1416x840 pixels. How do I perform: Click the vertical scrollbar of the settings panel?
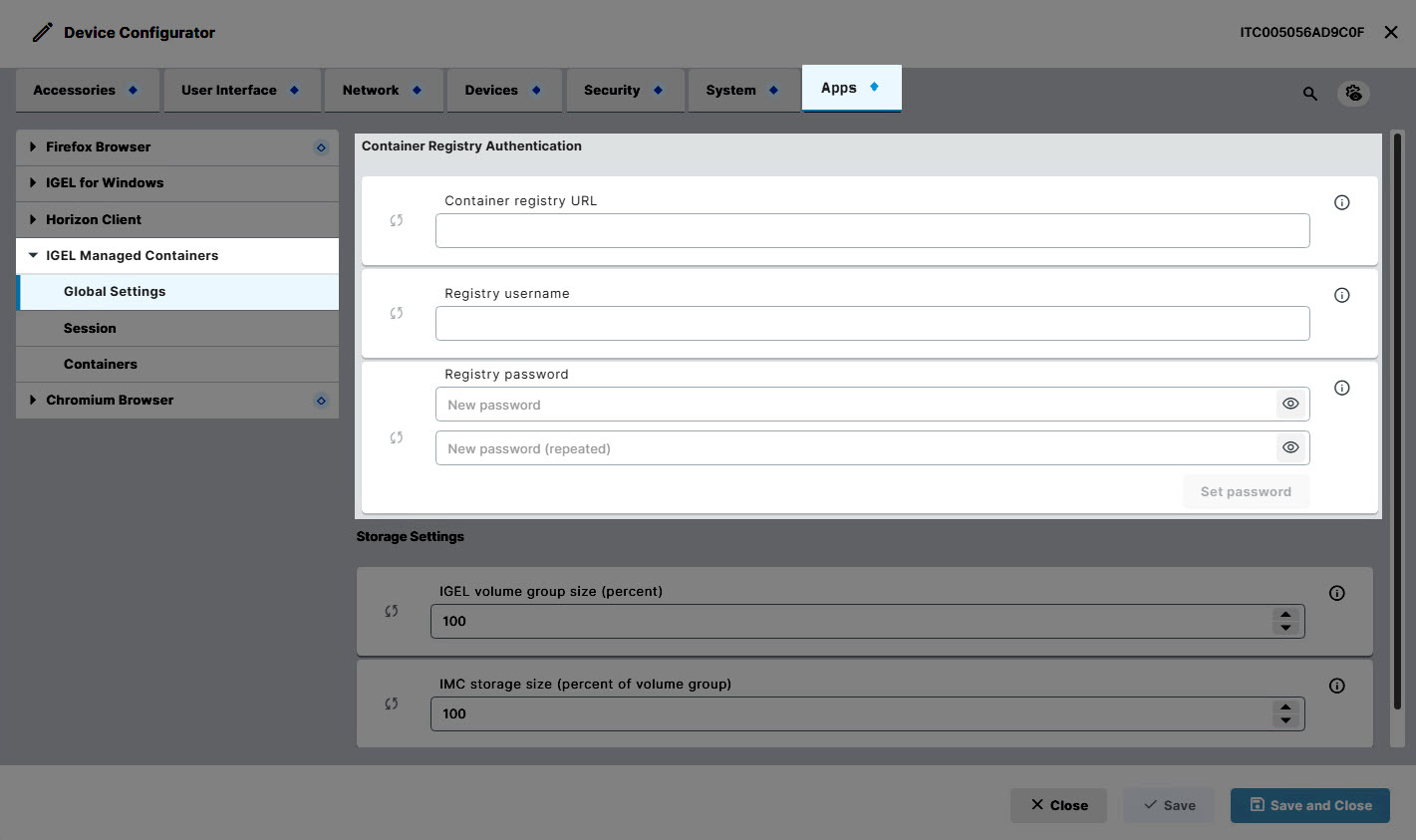(x=1397, y=420)
